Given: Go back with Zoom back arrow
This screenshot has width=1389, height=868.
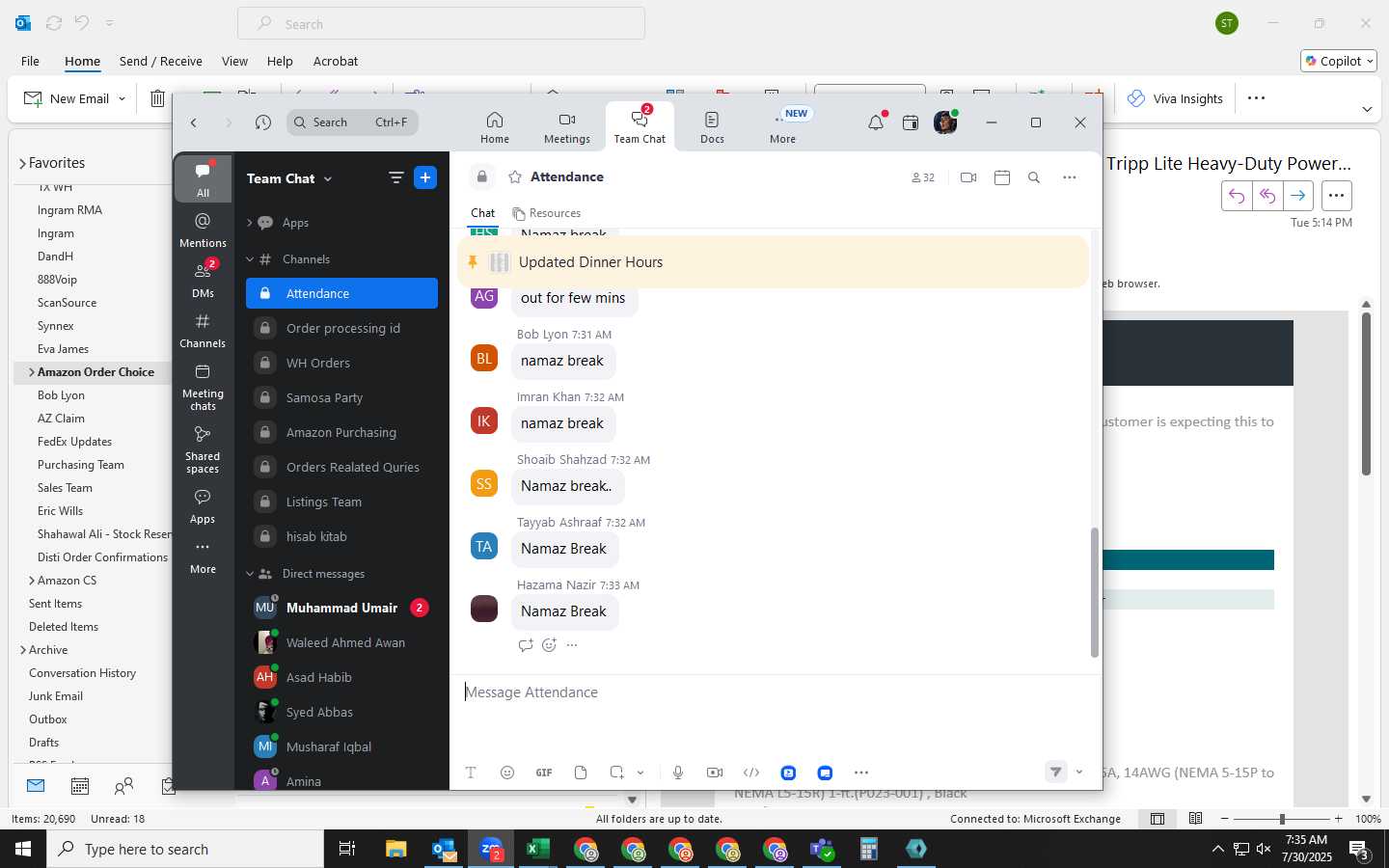Looking at the screenshot, I should [x=194, y=122].
